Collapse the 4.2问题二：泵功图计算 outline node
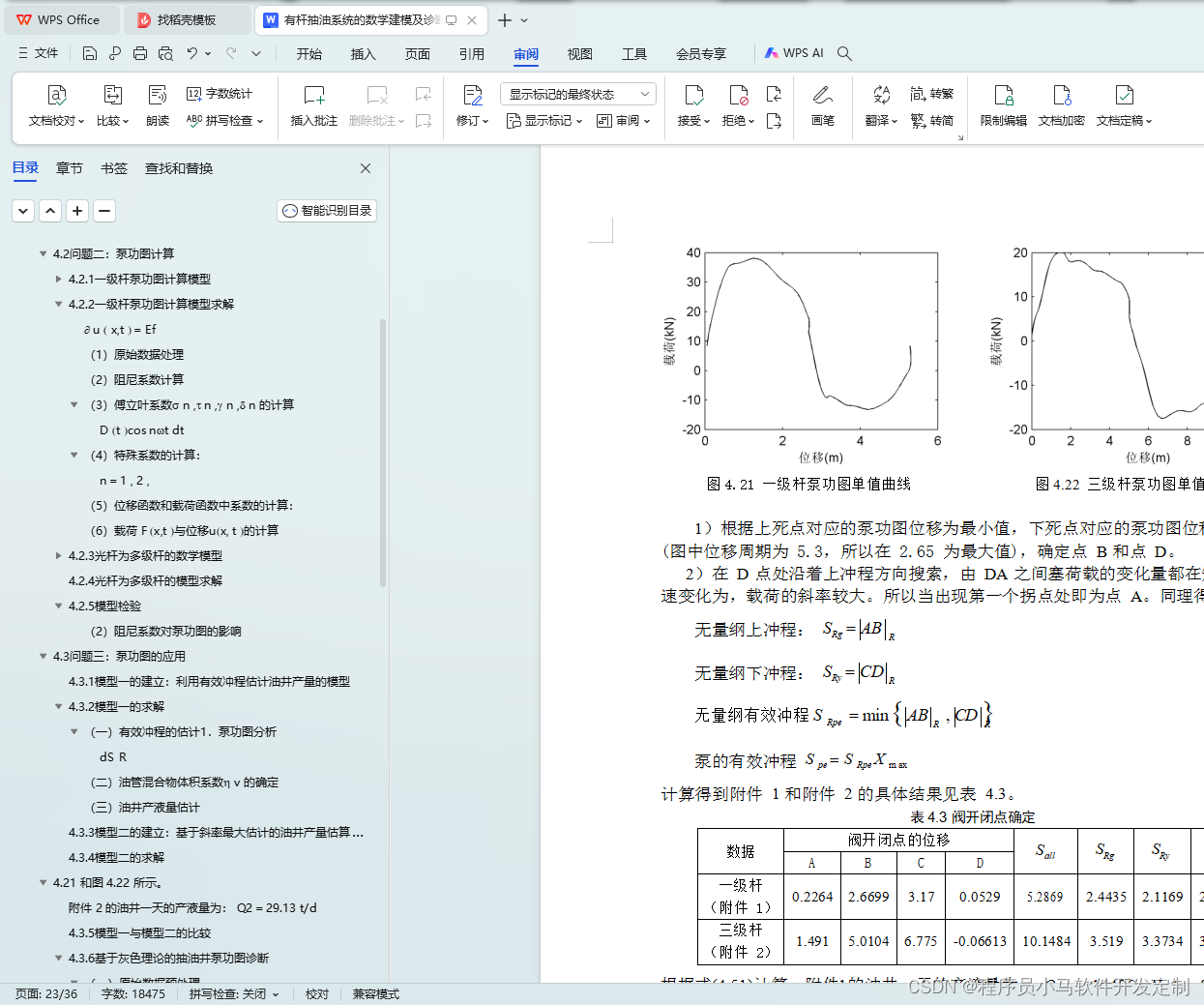Viewport: 1204px width, 1005px height. coord(43,253)
